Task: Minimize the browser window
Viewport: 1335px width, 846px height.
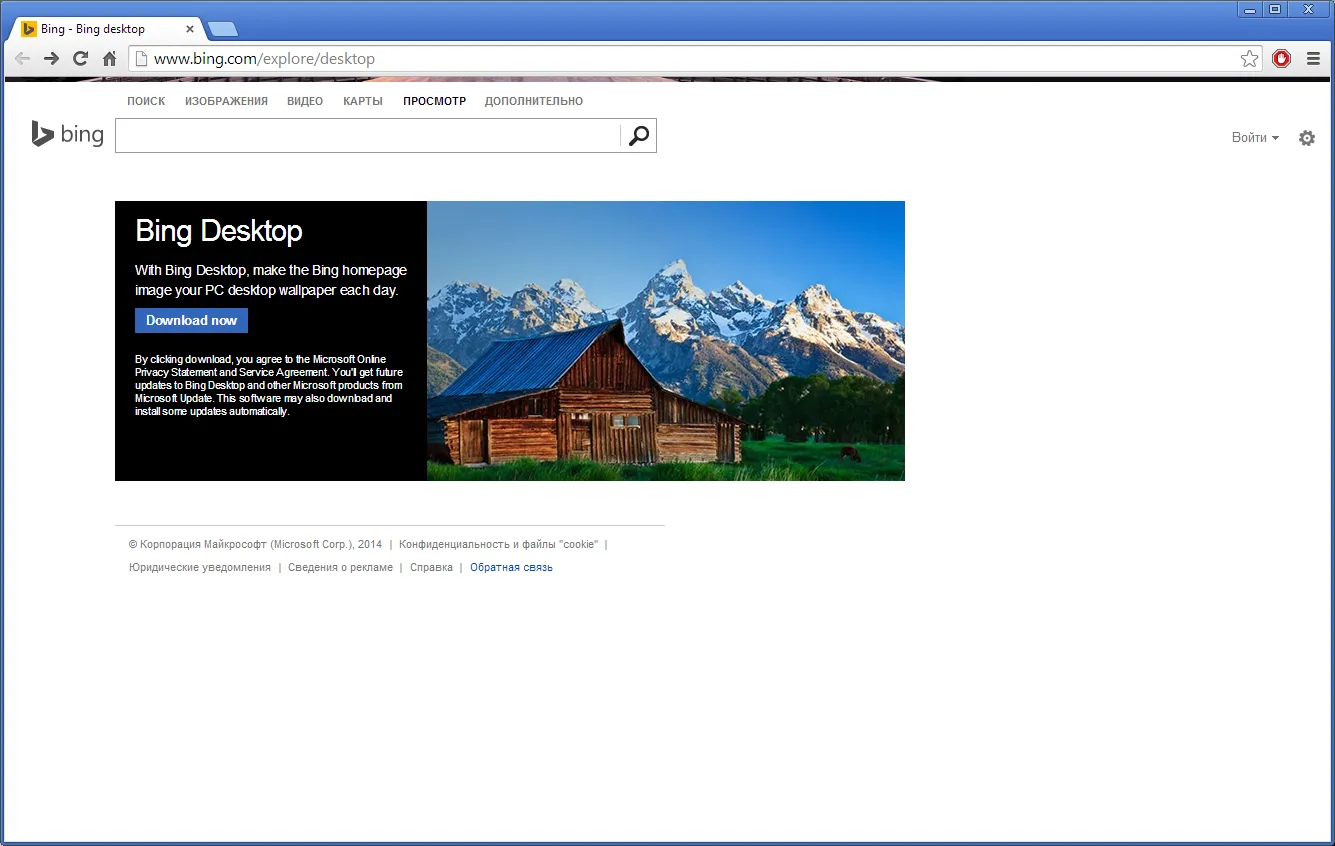Action: point(1250,9)
